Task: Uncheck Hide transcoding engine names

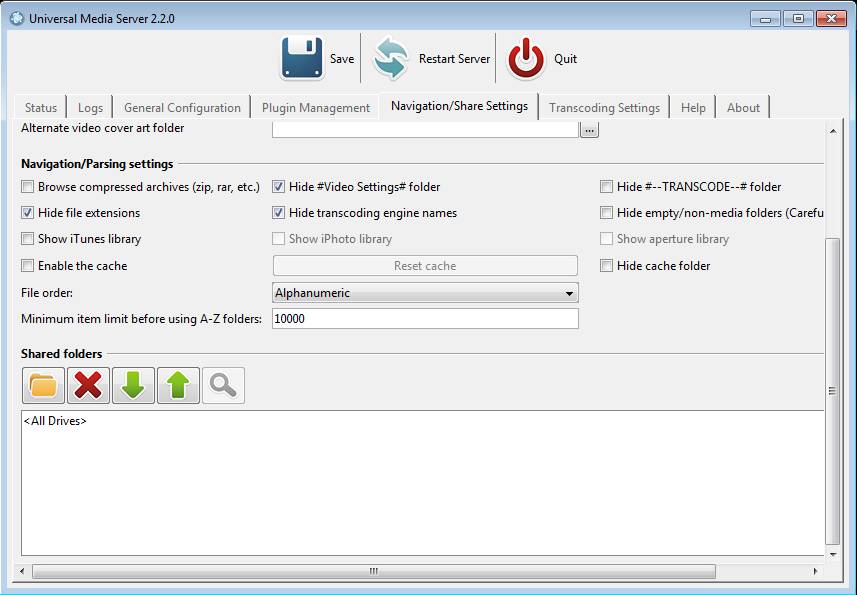Action: [x=278, y=213]
